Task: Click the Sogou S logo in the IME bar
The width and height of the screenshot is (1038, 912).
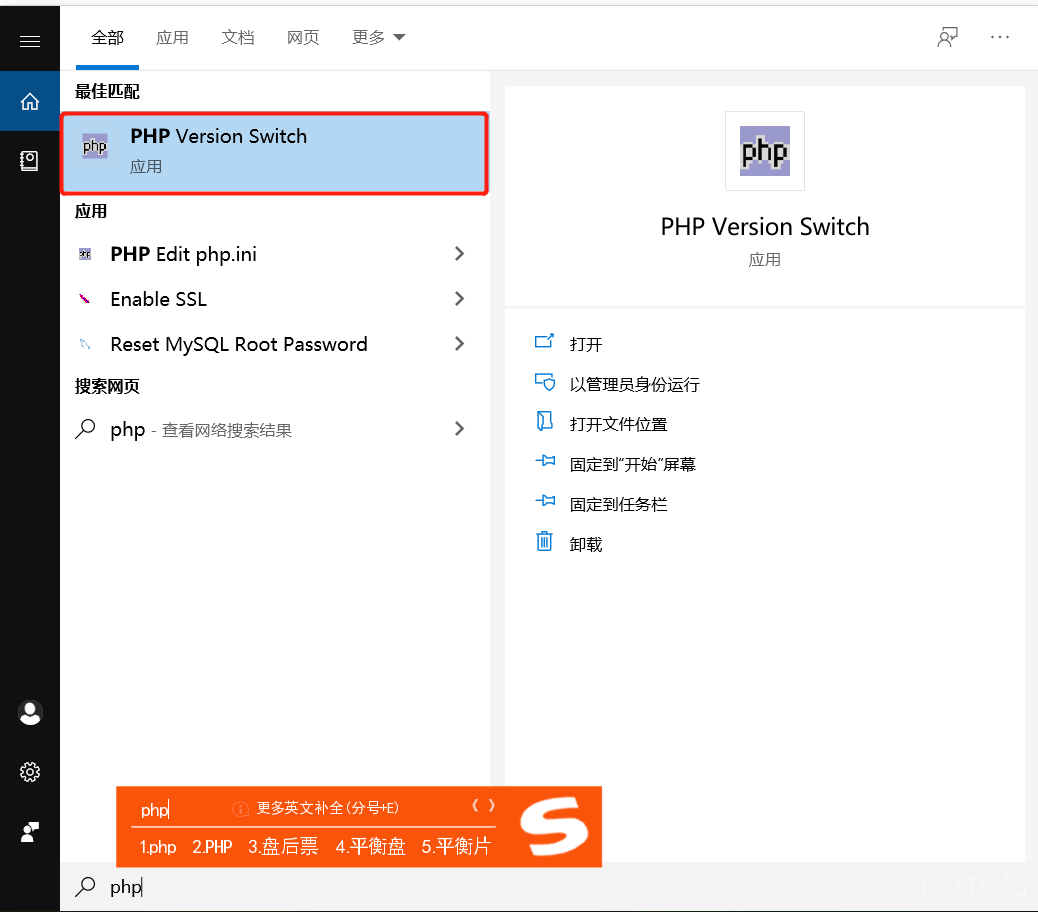Action: [554, 826]
